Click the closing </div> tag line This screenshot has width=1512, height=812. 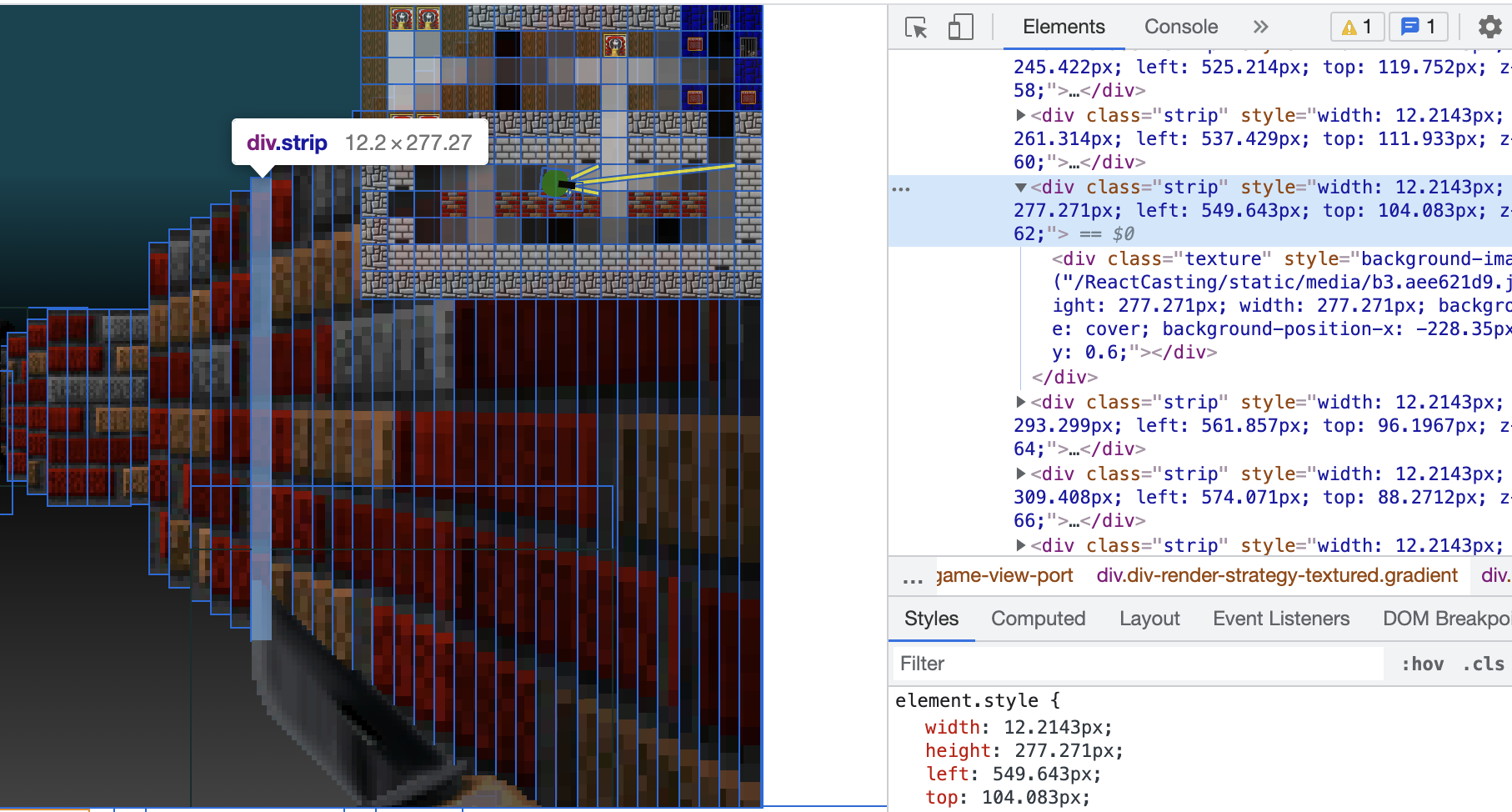point(1064,377)
